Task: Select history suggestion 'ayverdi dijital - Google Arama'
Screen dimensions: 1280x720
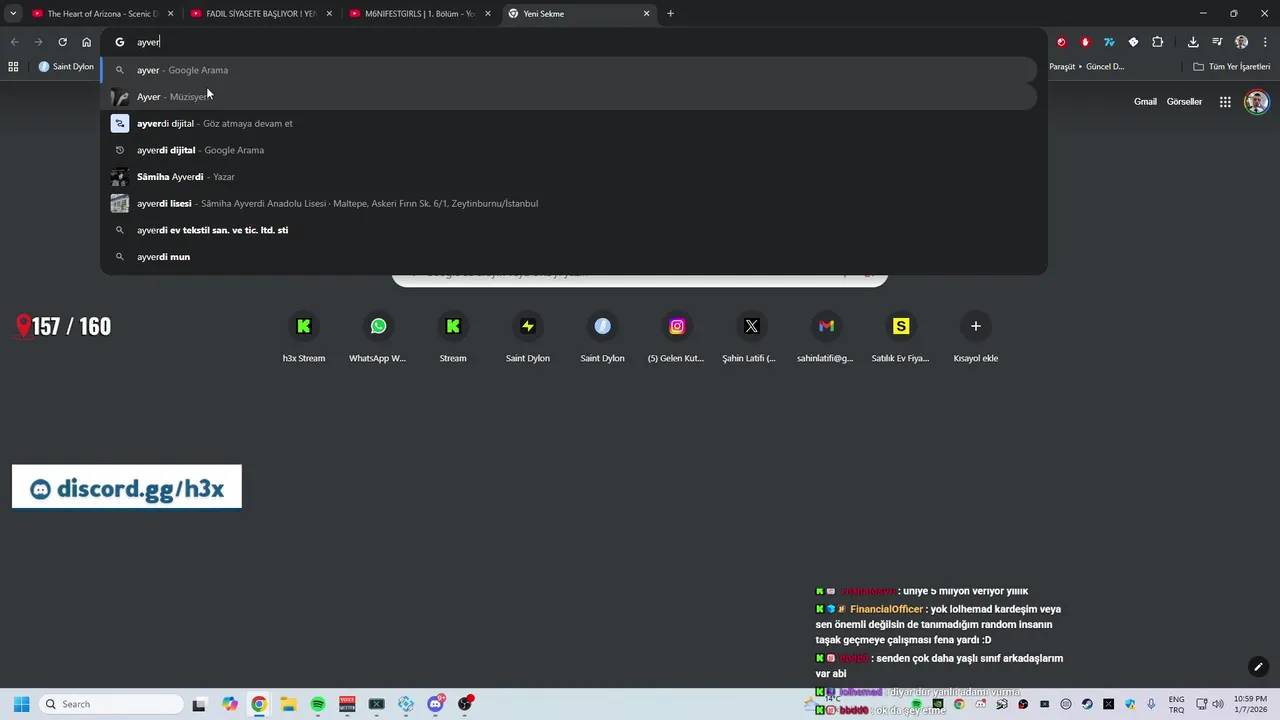Action: [x=568, y=150]
